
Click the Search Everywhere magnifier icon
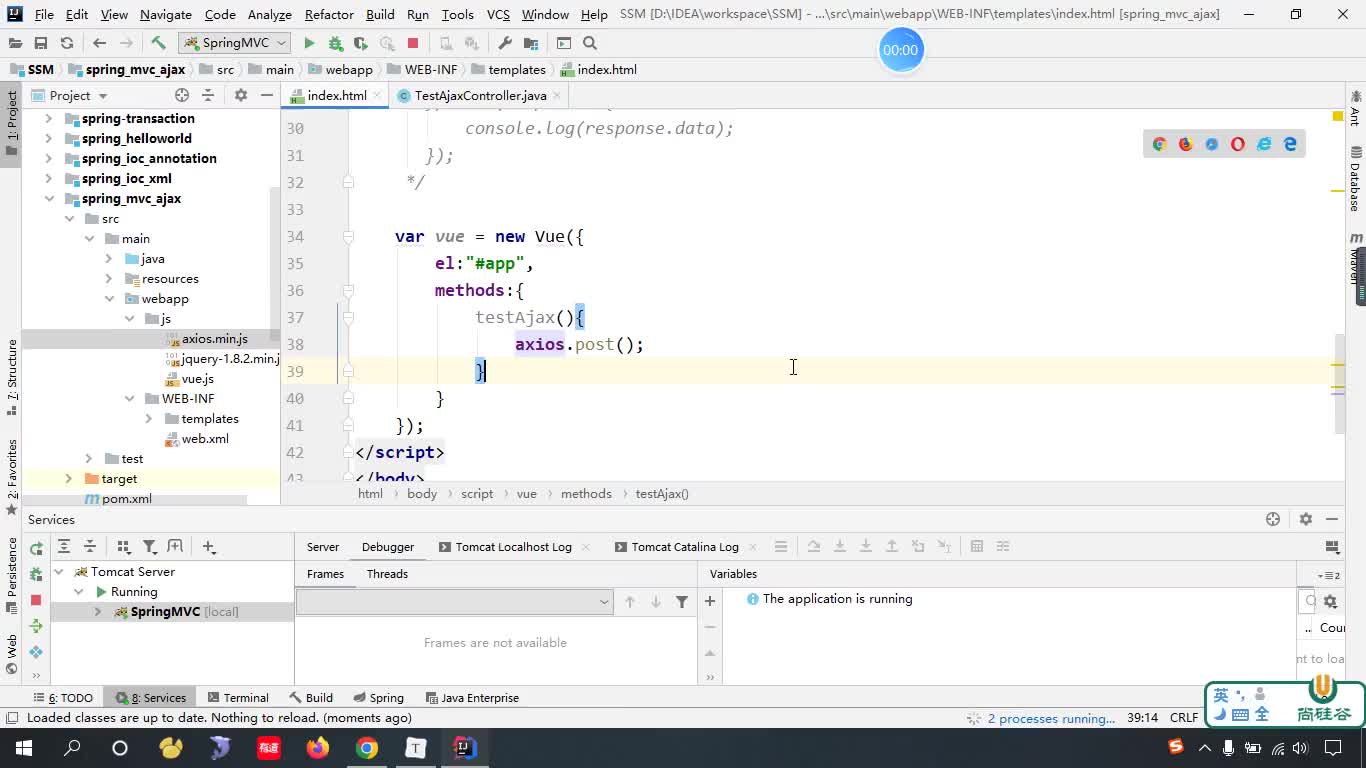(590, 43)
